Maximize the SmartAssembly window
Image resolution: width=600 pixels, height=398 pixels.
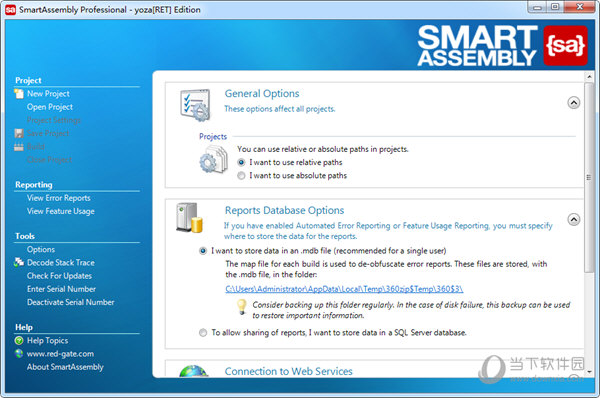point(555,7)
